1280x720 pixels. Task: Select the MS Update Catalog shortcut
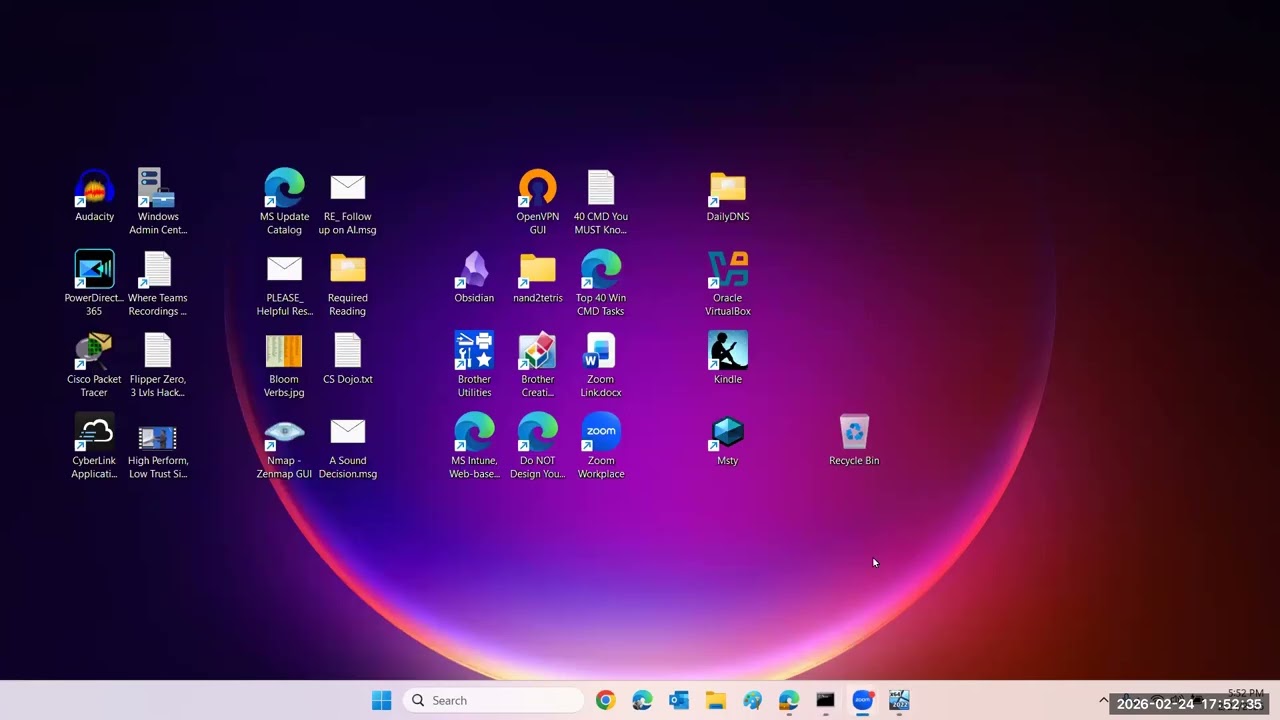[x=284, y=202]
